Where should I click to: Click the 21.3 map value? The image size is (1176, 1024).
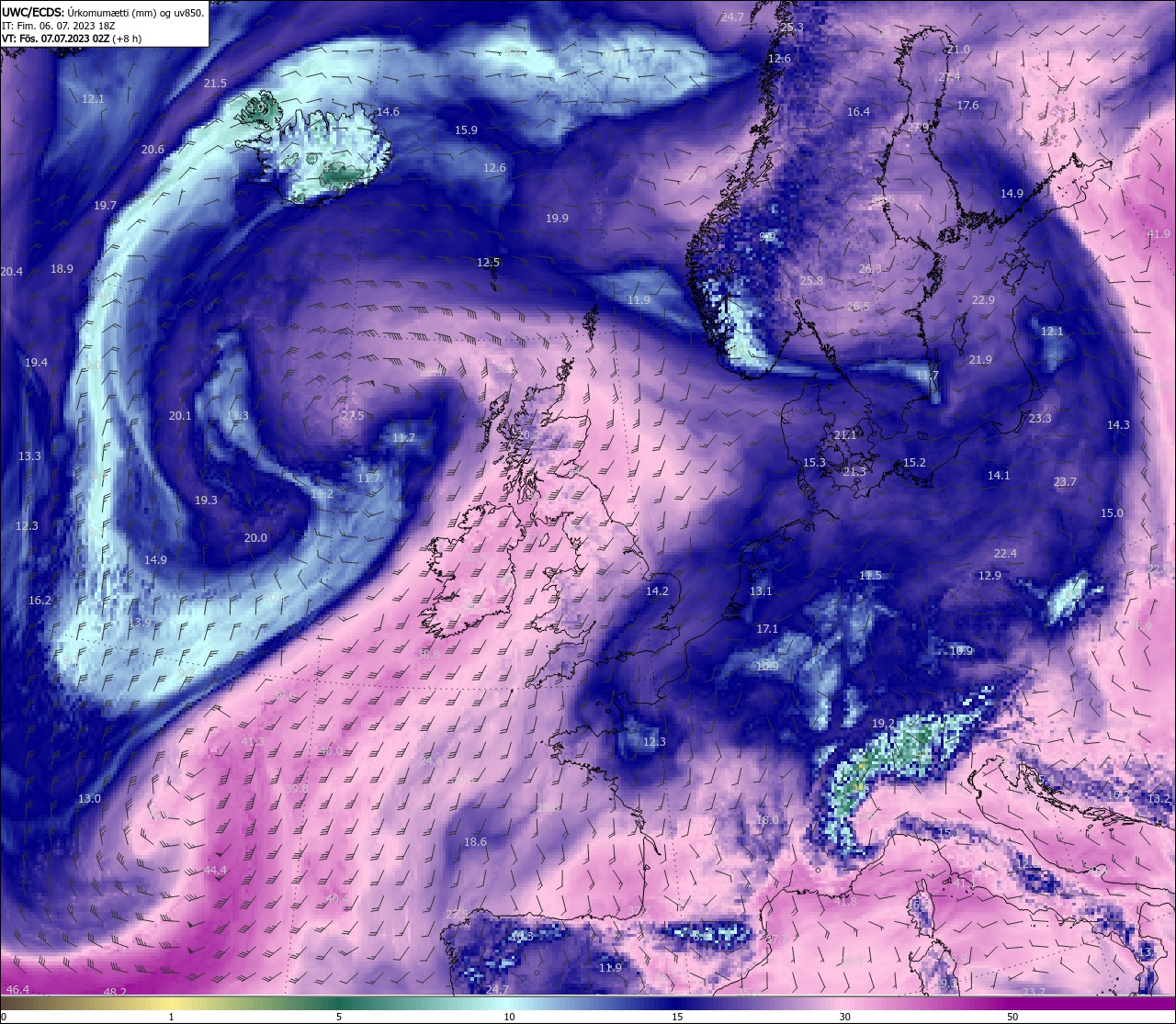[x=854, y=472]
